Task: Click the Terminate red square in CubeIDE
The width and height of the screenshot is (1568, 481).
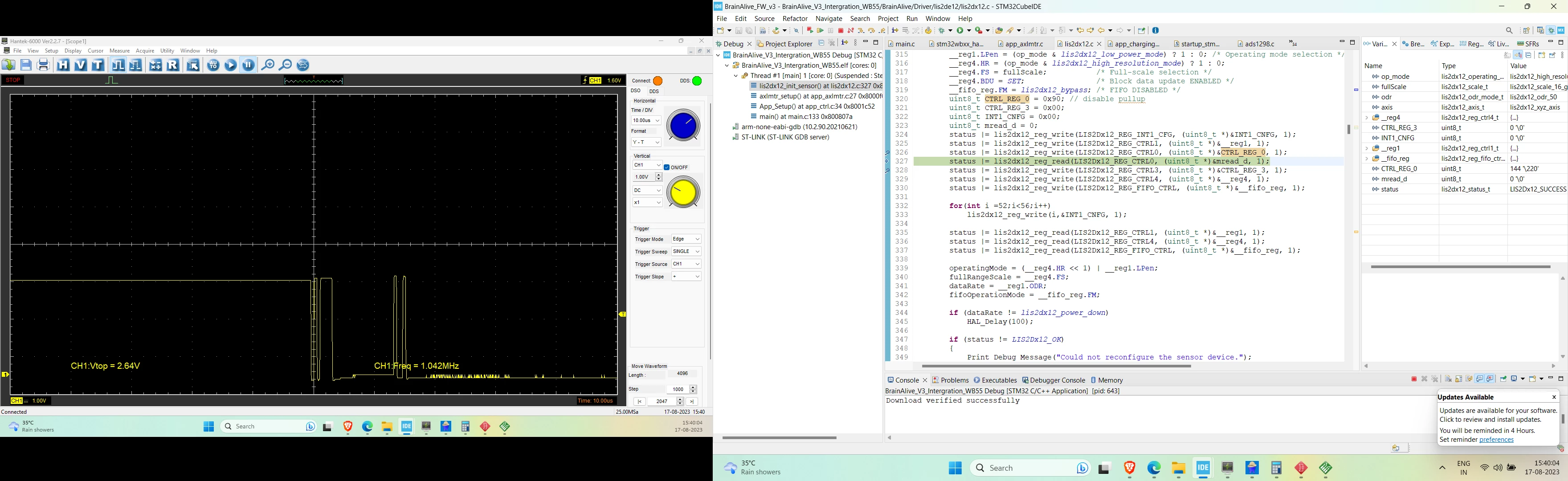Action: coord(841,30)
